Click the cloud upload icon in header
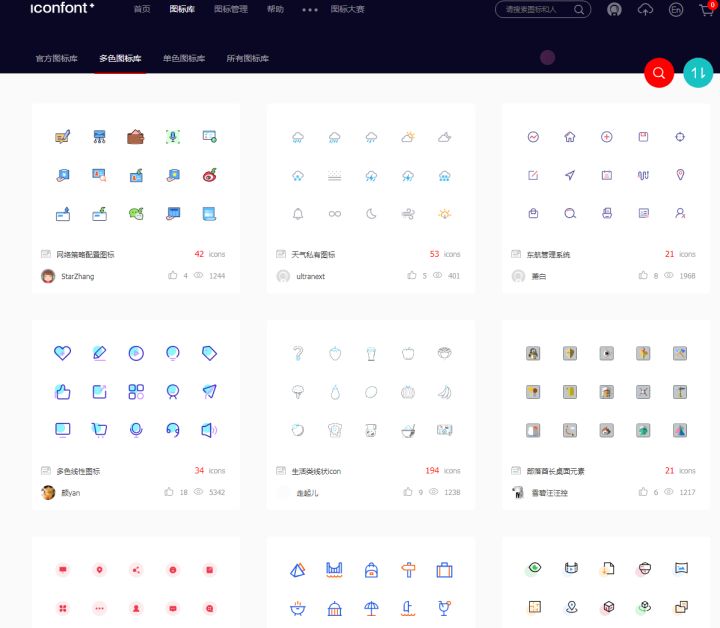The height and width of the screenshot is (628, 720). pyautogui.click(x=645, y=9)
